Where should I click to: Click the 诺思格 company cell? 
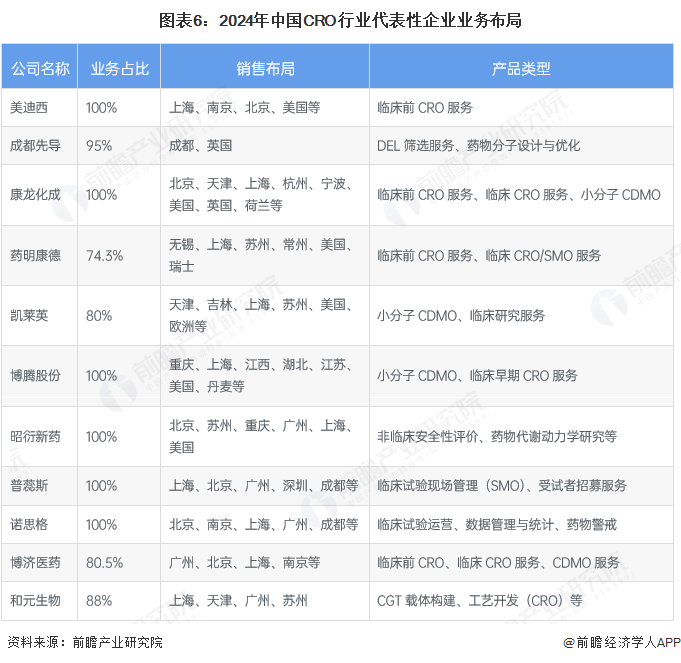click(x=28, y=524)
